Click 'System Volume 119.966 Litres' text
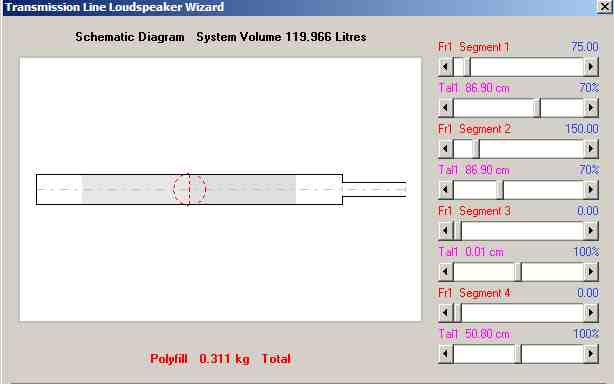 282,37
